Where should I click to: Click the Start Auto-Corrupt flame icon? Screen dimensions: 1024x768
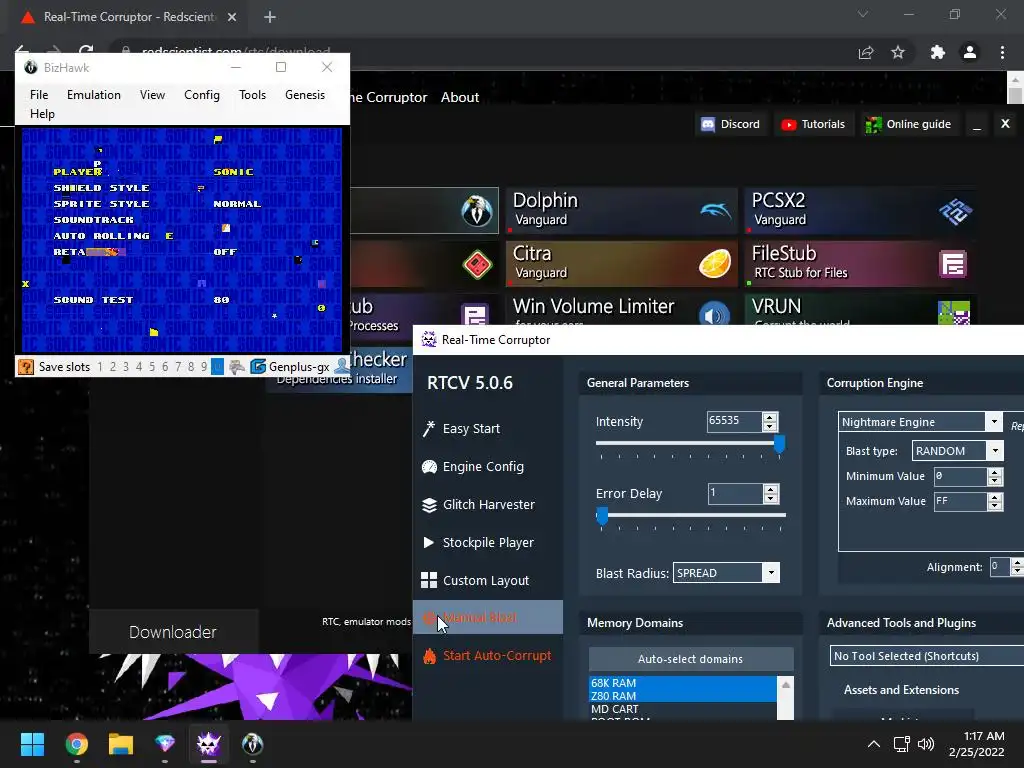click(429, 656)
